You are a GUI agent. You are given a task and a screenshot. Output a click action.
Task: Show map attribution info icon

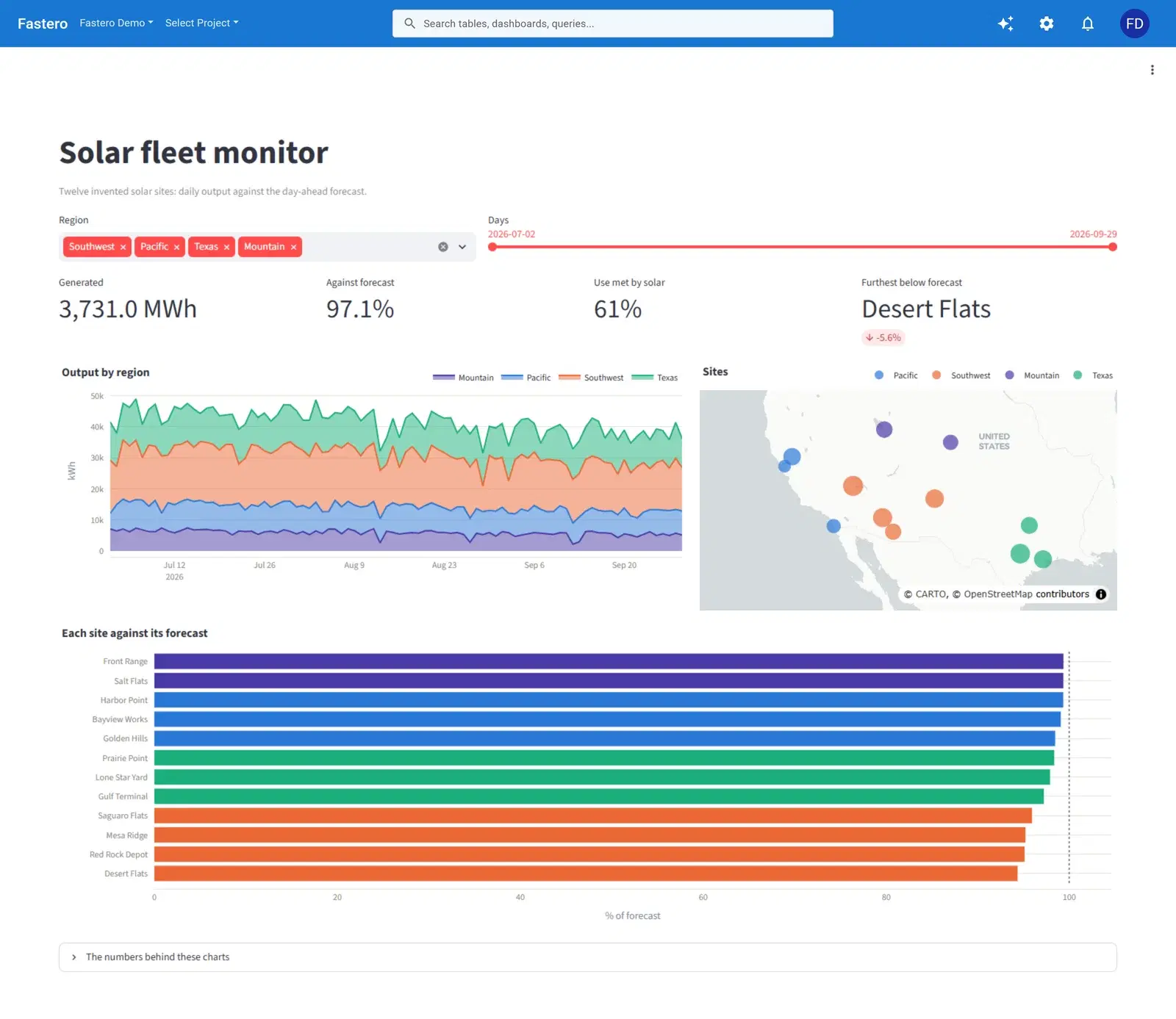tap(1101, 594)
